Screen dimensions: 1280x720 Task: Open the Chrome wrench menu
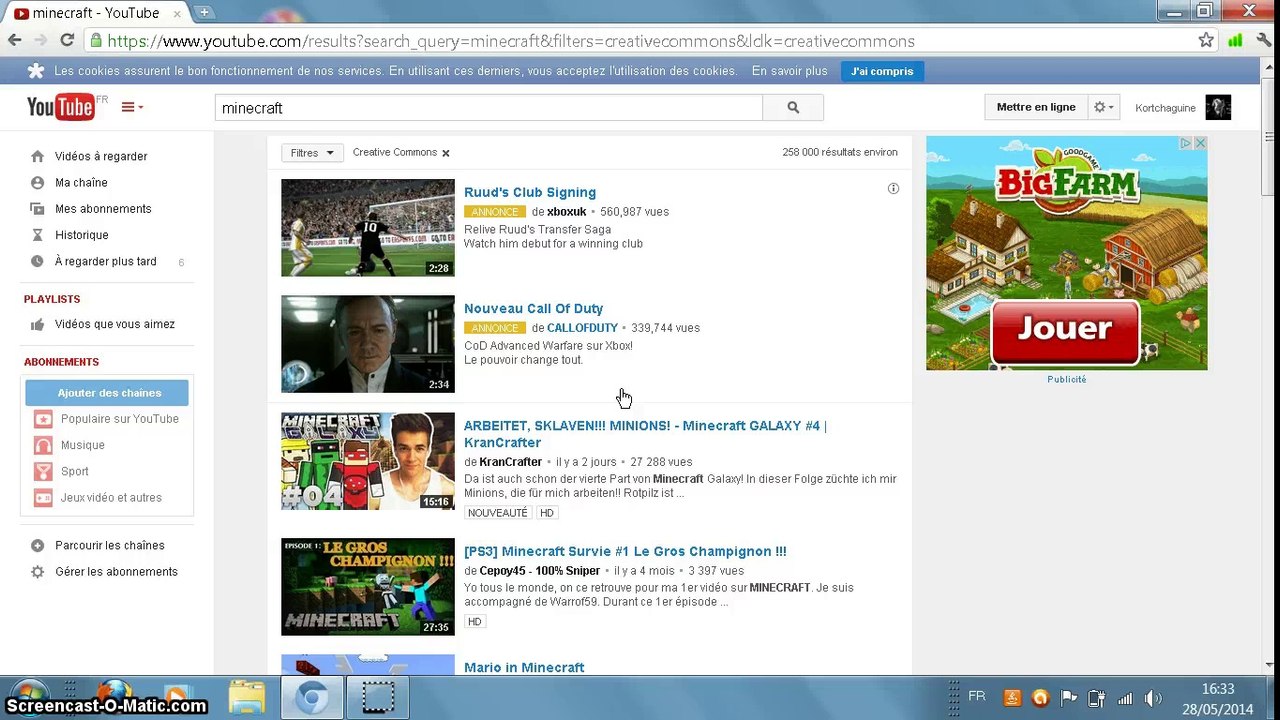[x=1263, y=41]
